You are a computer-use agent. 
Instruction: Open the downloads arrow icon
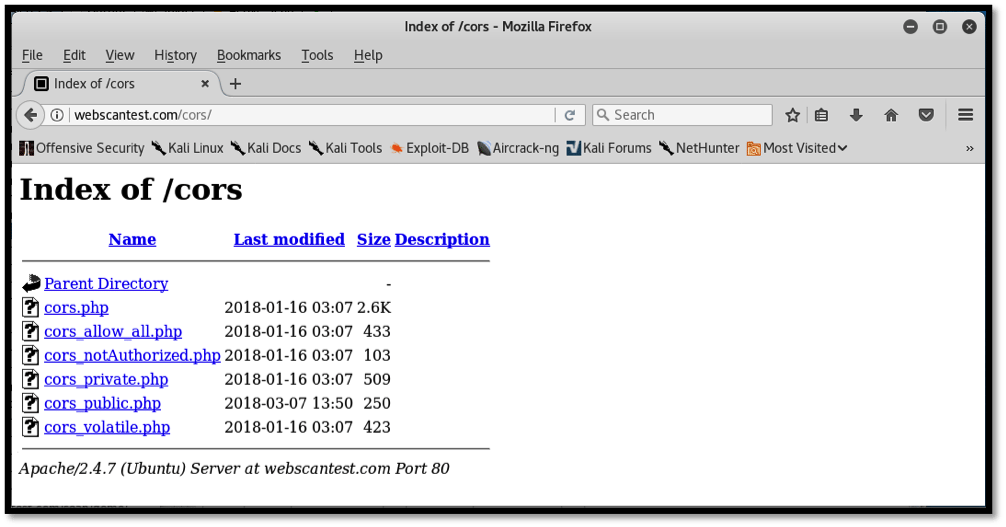(x=856, y=115)
